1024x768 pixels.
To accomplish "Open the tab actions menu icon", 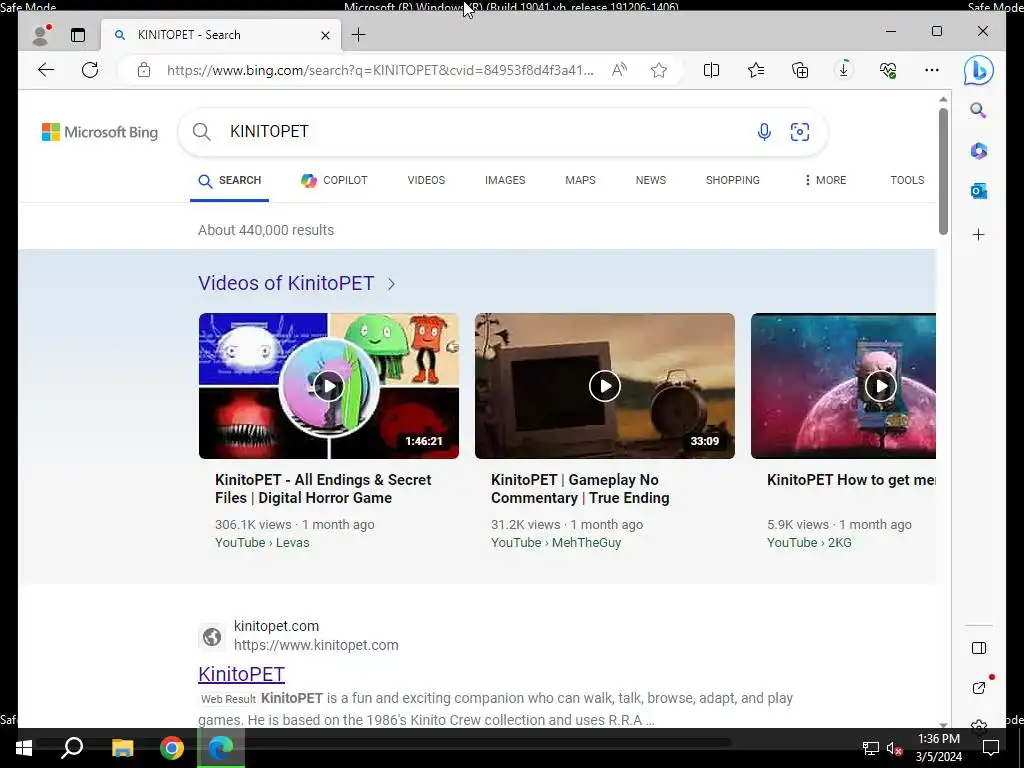I will 78,35.
